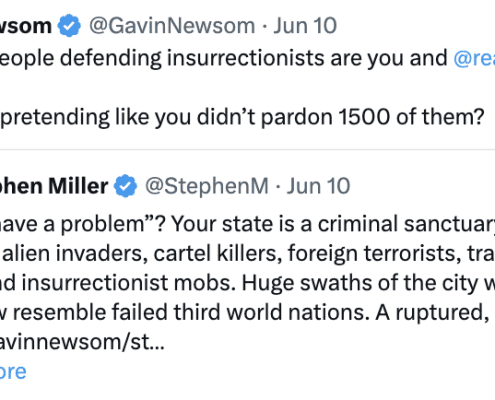Click the line about pardoning 1500 of them
This screenshot has height=400, width=495.
pyautogui.click(x=242, y=117)
